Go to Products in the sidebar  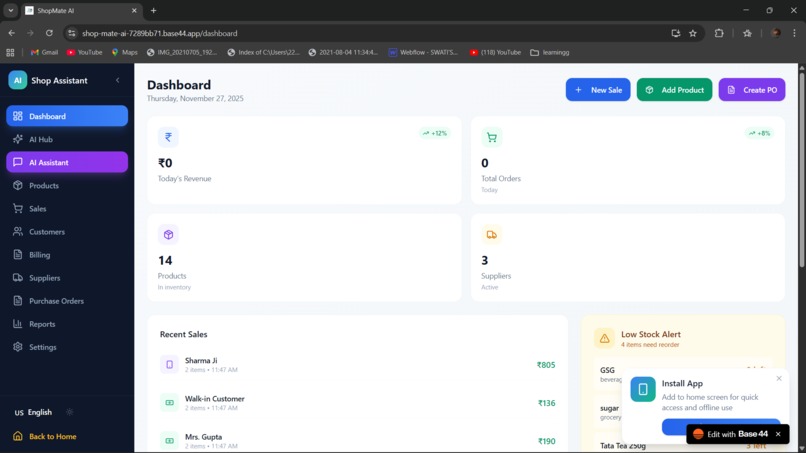click(67, 186)
